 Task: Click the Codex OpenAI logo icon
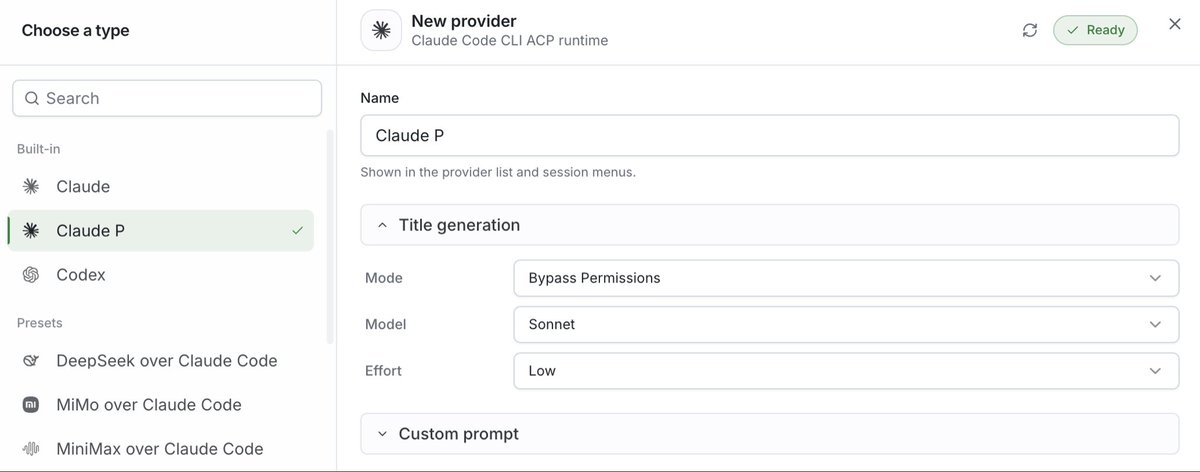(x=31, y=274)
